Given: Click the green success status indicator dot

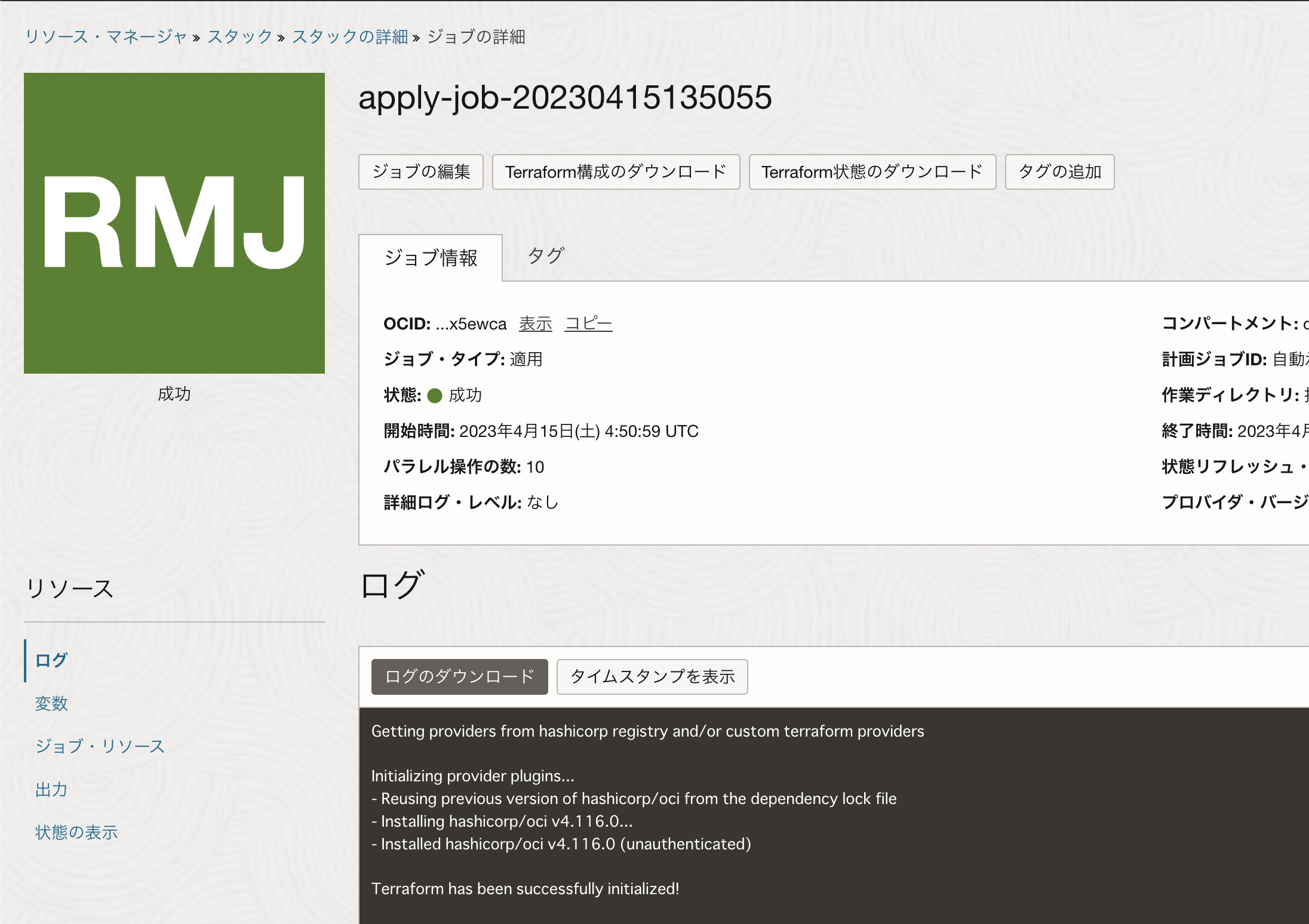Looking at the screenshot, I should pyautogui.click(x=437, y=395).
